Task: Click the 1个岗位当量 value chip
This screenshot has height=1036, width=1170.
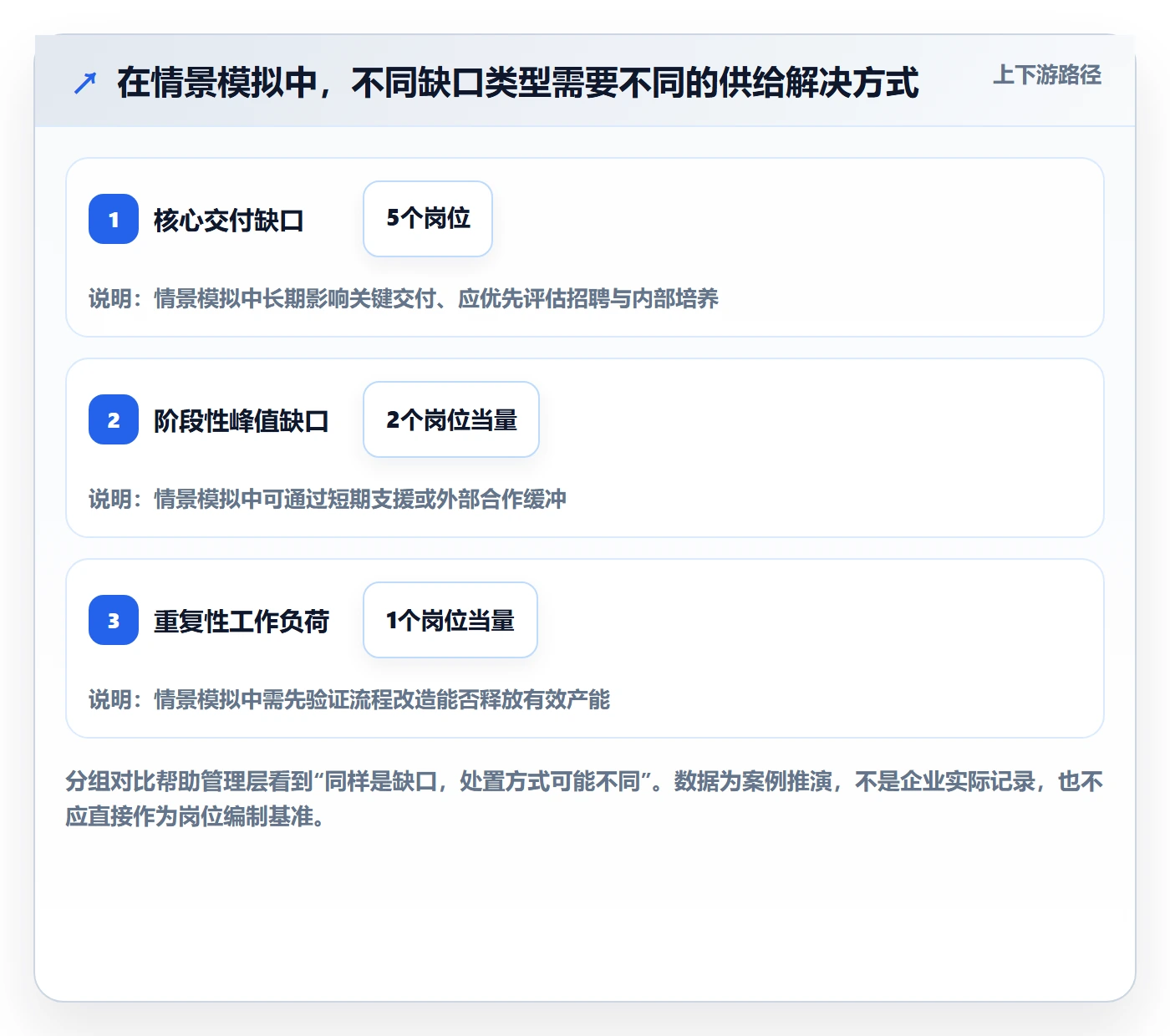Action: tap(450, 620)
